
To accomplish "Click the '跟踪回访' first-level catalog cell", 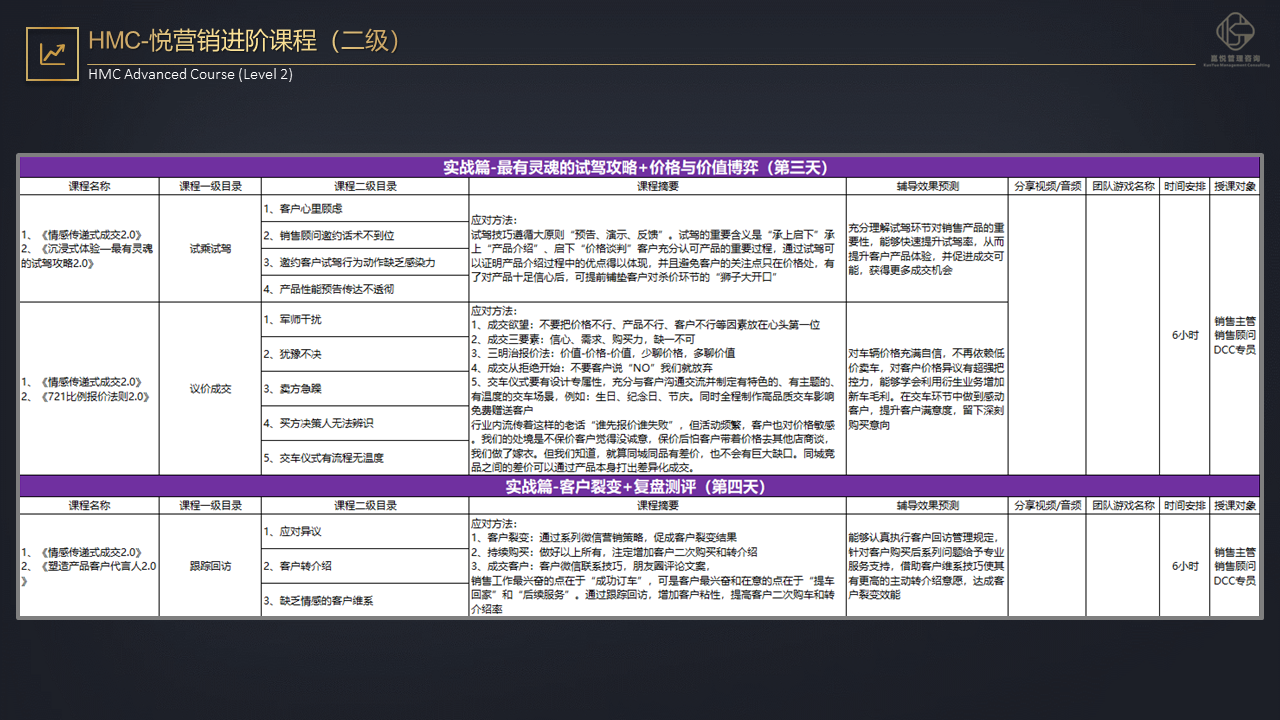I will tap(210, 565).
